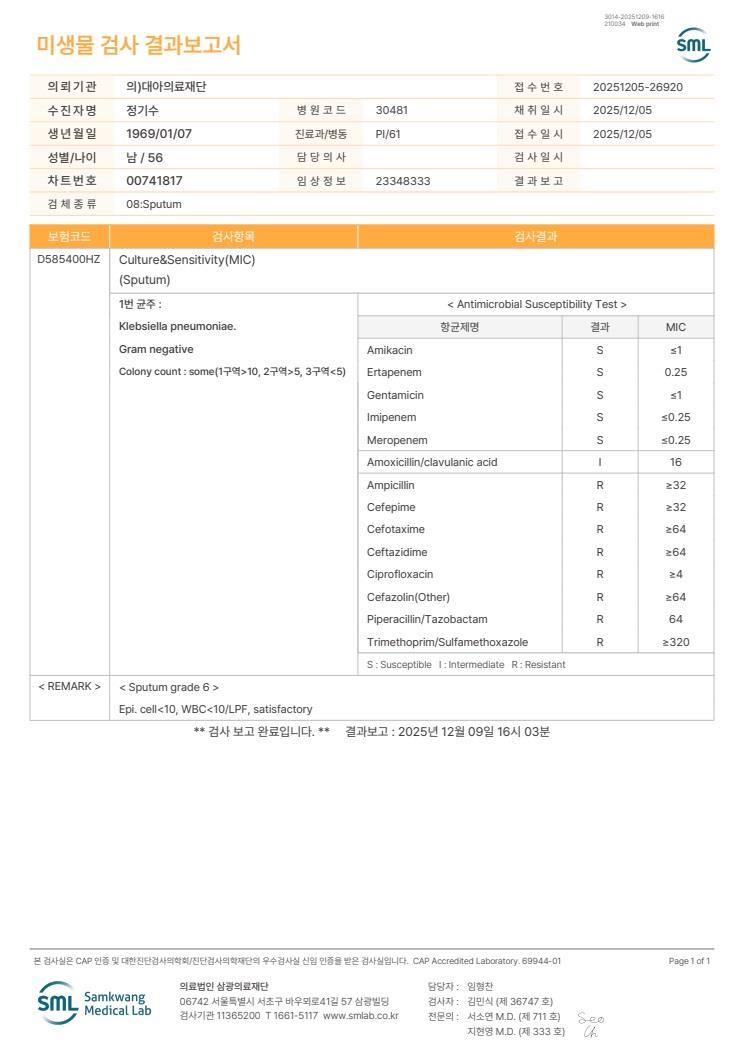Click the specimen type 08:Sputum field
Screen dimensions: 744x1052
tap(154, 205)
